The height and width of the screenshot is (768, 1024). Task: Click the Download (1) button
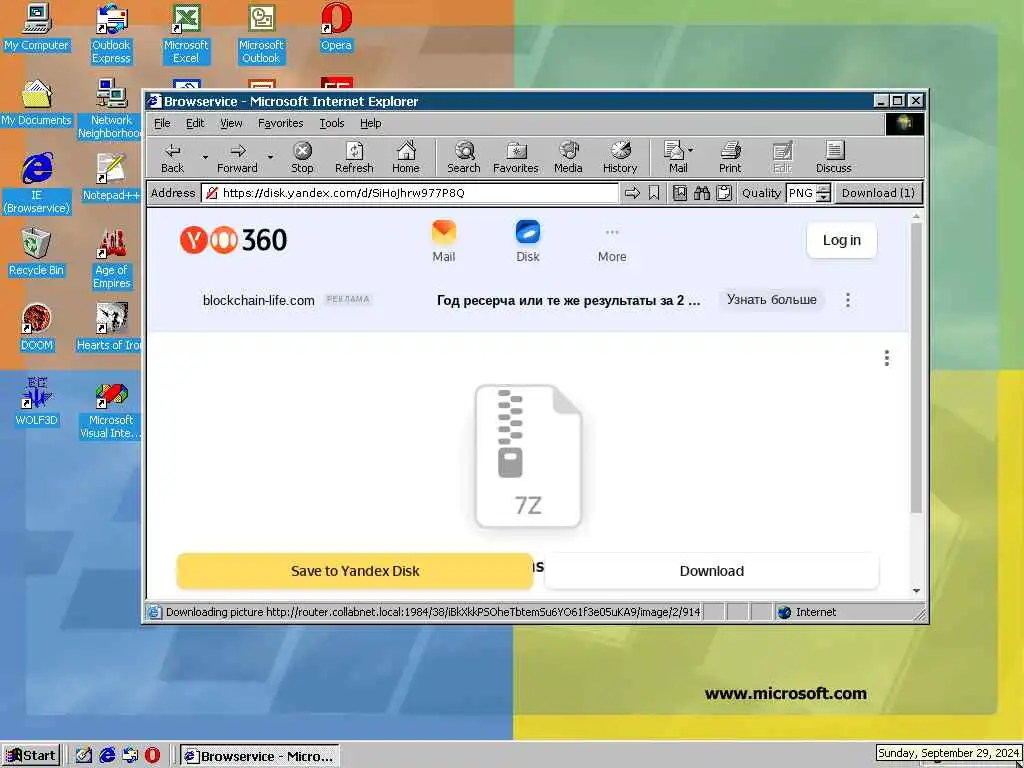coord(878,193)
